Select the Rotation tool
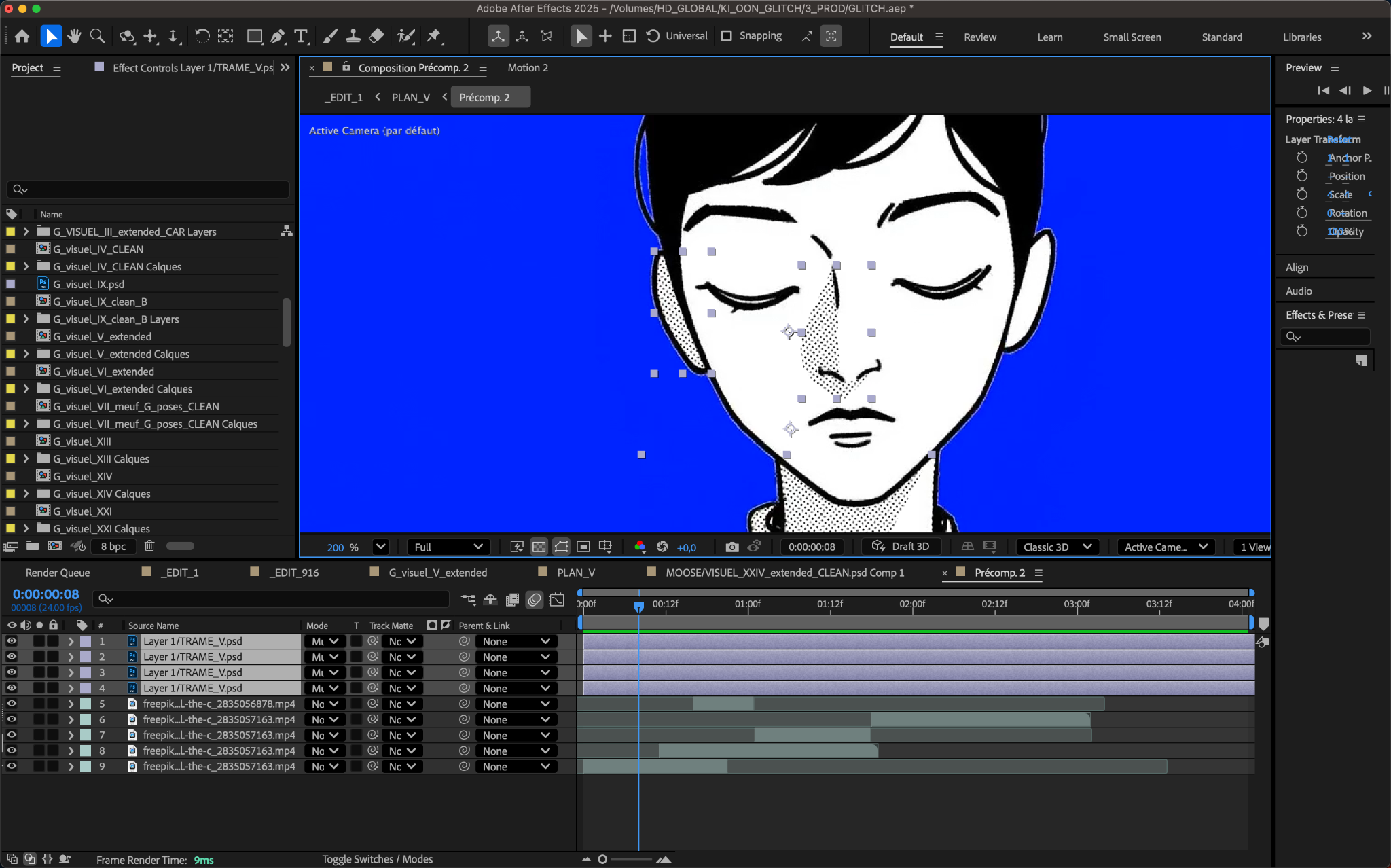Image resolution: width=1391 pixels, height=868 pixels. tap(202, 36)
